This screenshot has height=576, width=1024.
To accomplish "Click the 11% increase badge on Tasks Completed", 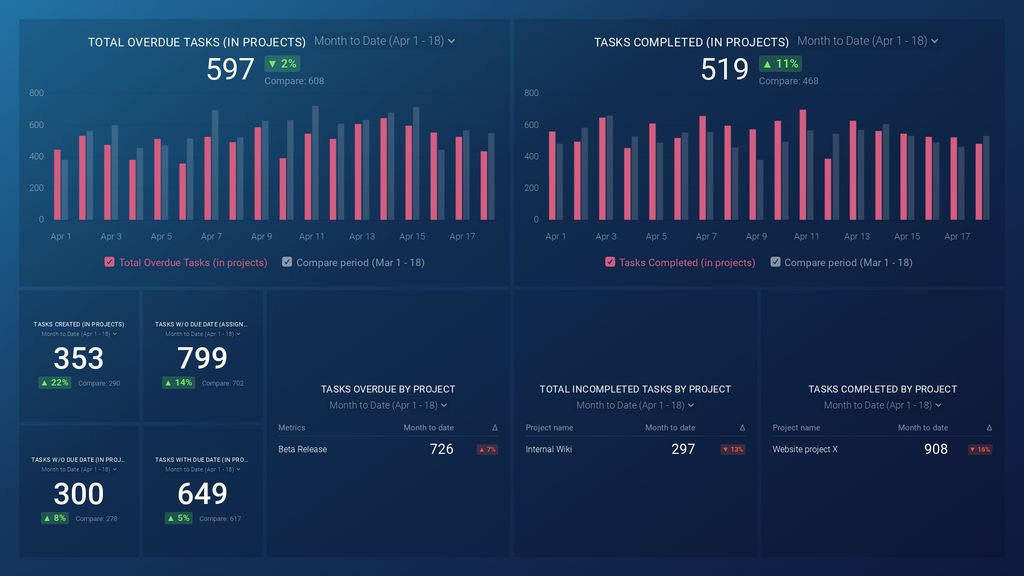I will coord(780,64).
